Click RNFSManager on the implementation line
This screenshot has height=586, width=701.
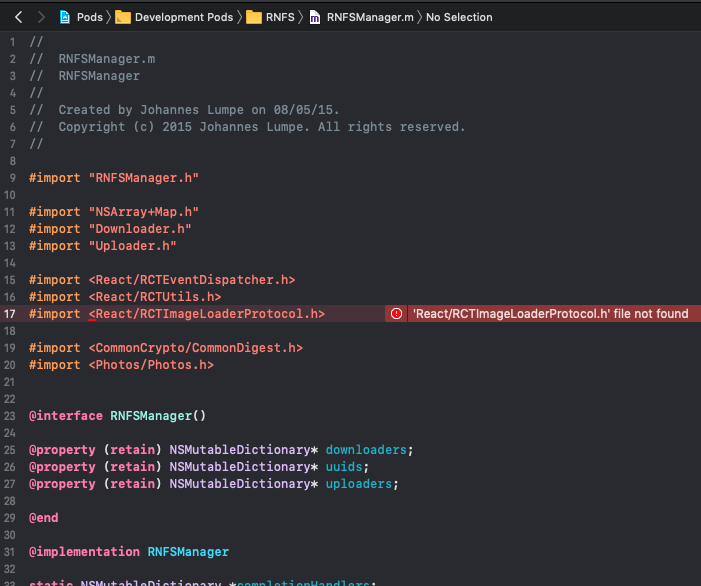(188, 552)
